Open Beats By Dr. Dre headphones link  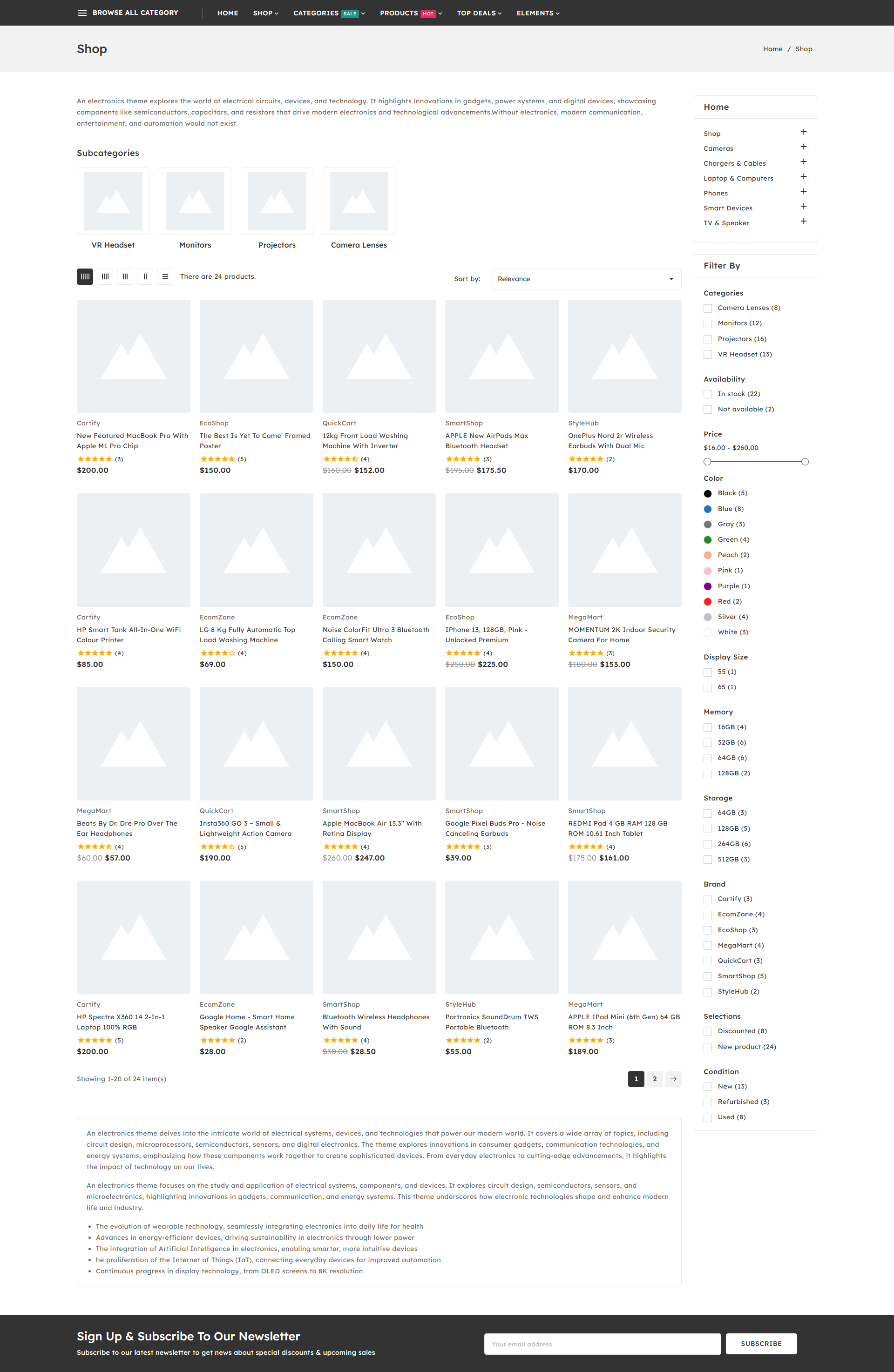click(x=127, y=828)
